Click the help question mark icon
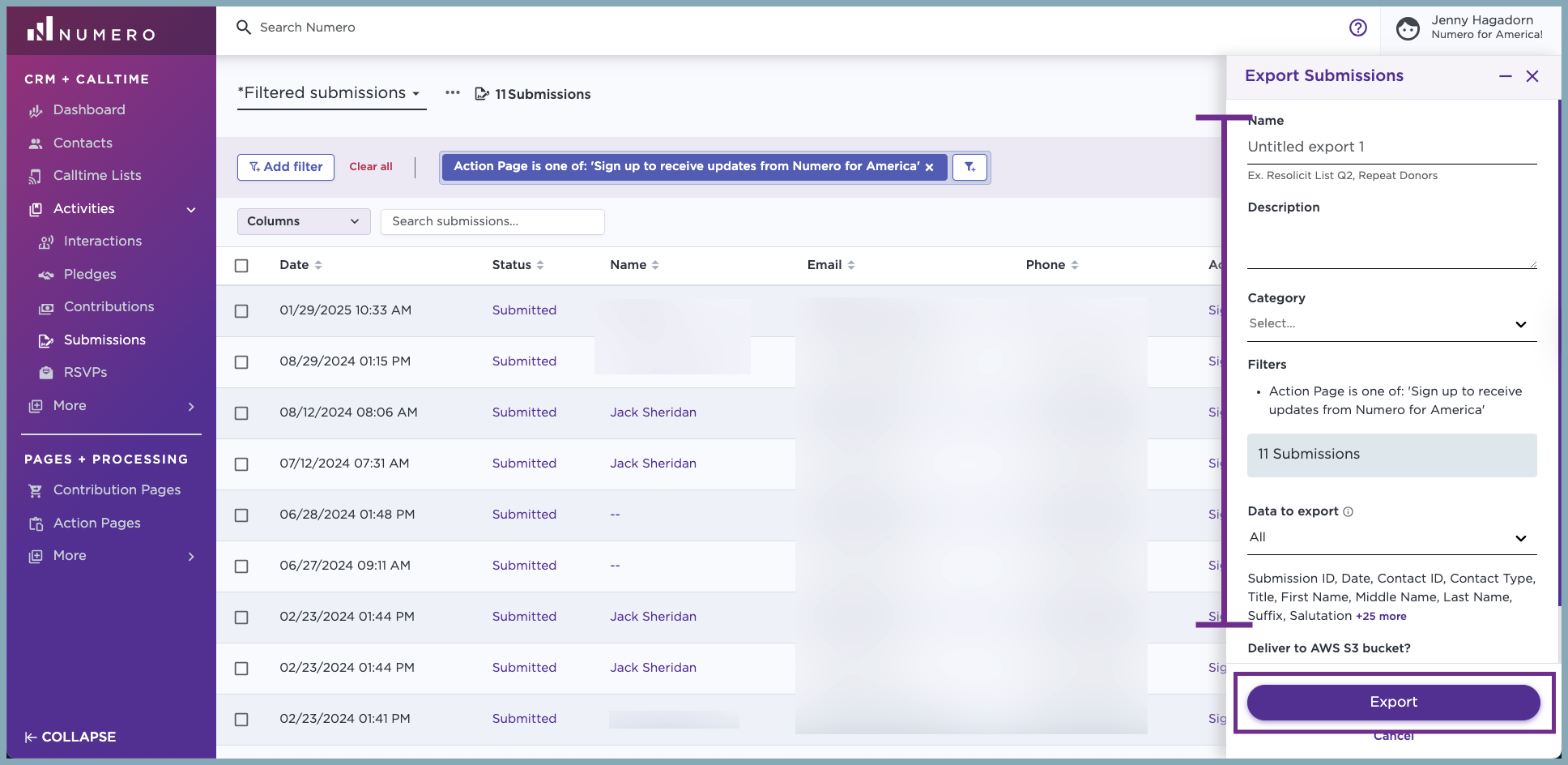Viewport: 1568px width, 765px height. [x=1358, y=28]
